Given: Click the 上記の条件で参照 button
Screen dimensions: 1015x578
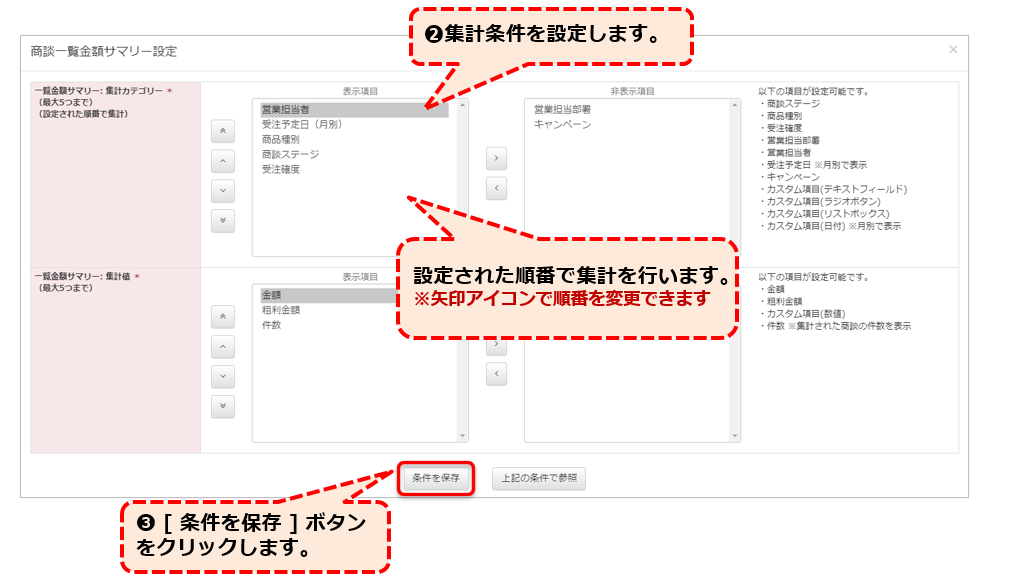Looking at the screenshot, I should 538,479.
